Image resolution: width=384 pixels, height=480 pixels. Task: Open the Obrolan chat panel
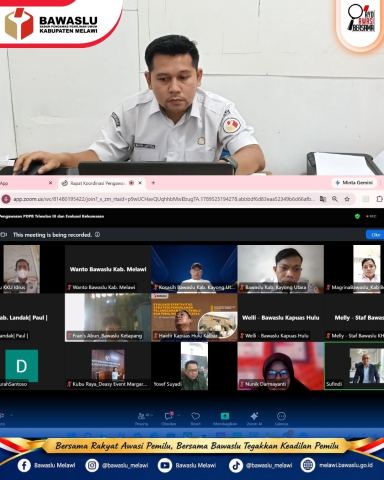168,418
